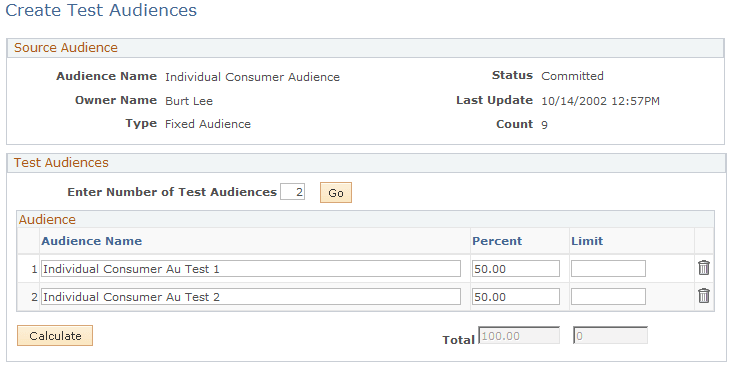The height and width of the screenshot is (368, 734).
Task: Edit the Individual Consumer Au Test 1 name field
Action: [x=251, y=269]
